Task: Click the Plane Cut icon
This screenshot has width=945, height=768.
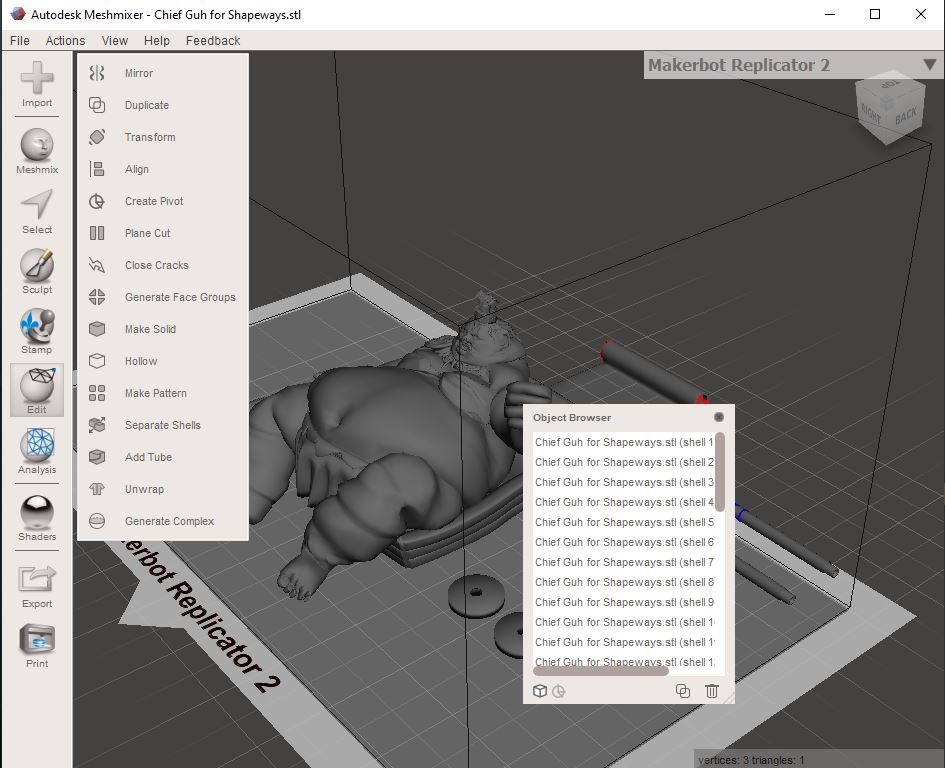Action: point(97,233)
